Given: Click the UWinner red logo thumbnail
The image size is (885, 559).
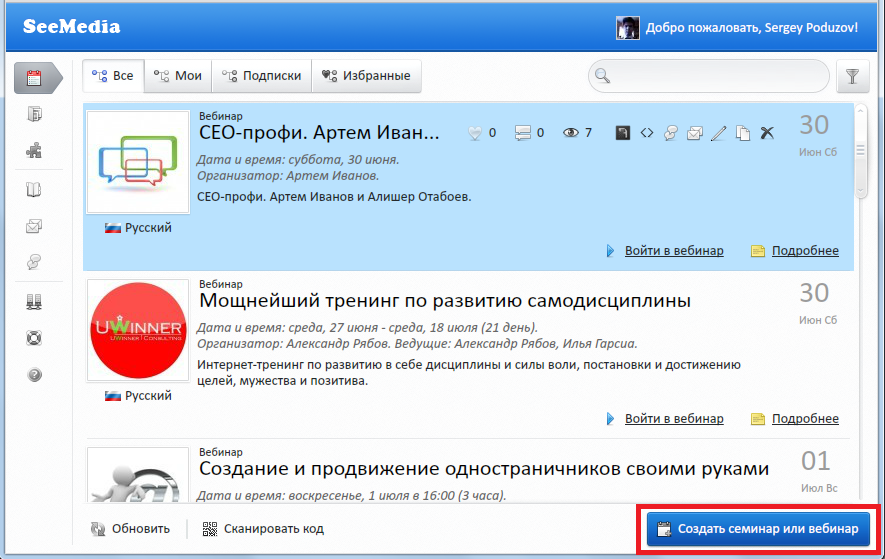Looking at the screenshot, I should [x=138, y=330].
